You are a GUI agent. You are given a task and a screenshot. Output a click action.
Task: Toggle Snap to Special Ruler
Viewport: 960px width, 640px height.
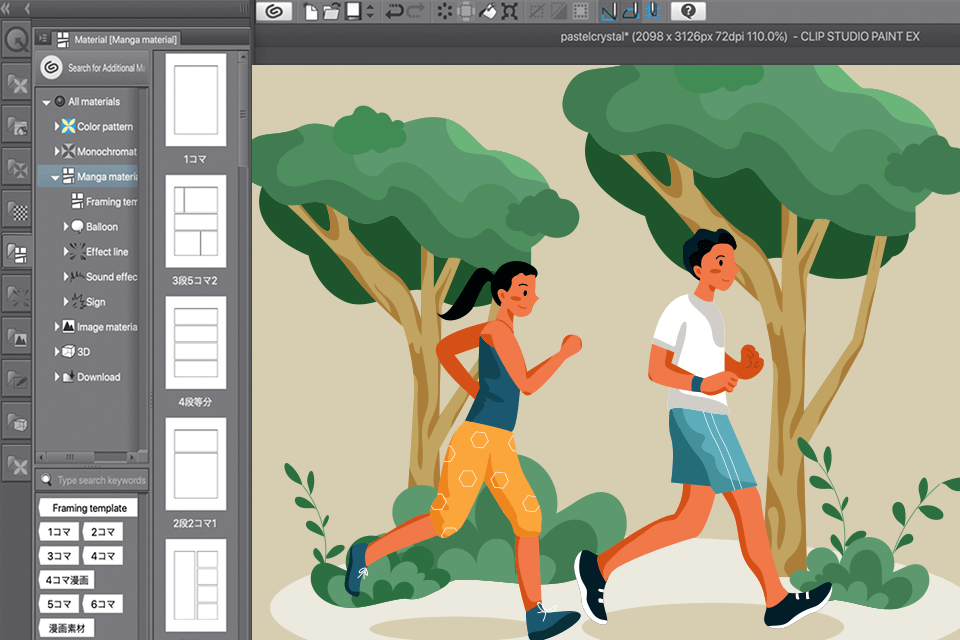[x=630, y=12]
